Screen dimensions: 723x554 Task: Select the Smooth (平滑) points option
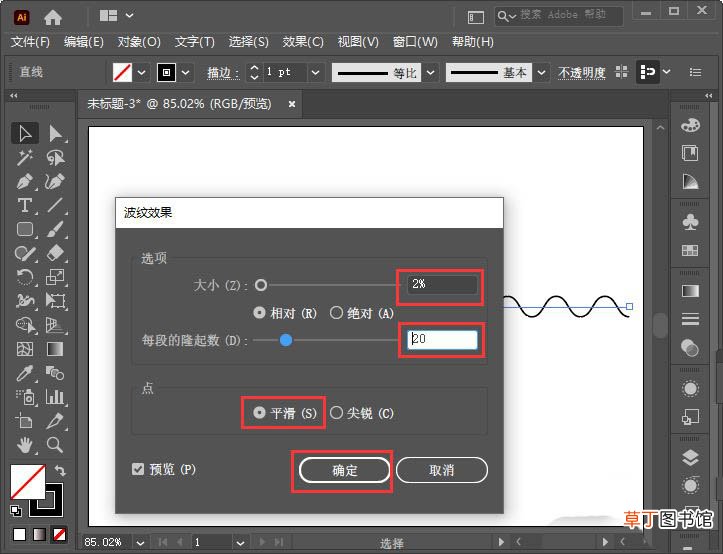(x=259, y=412)
